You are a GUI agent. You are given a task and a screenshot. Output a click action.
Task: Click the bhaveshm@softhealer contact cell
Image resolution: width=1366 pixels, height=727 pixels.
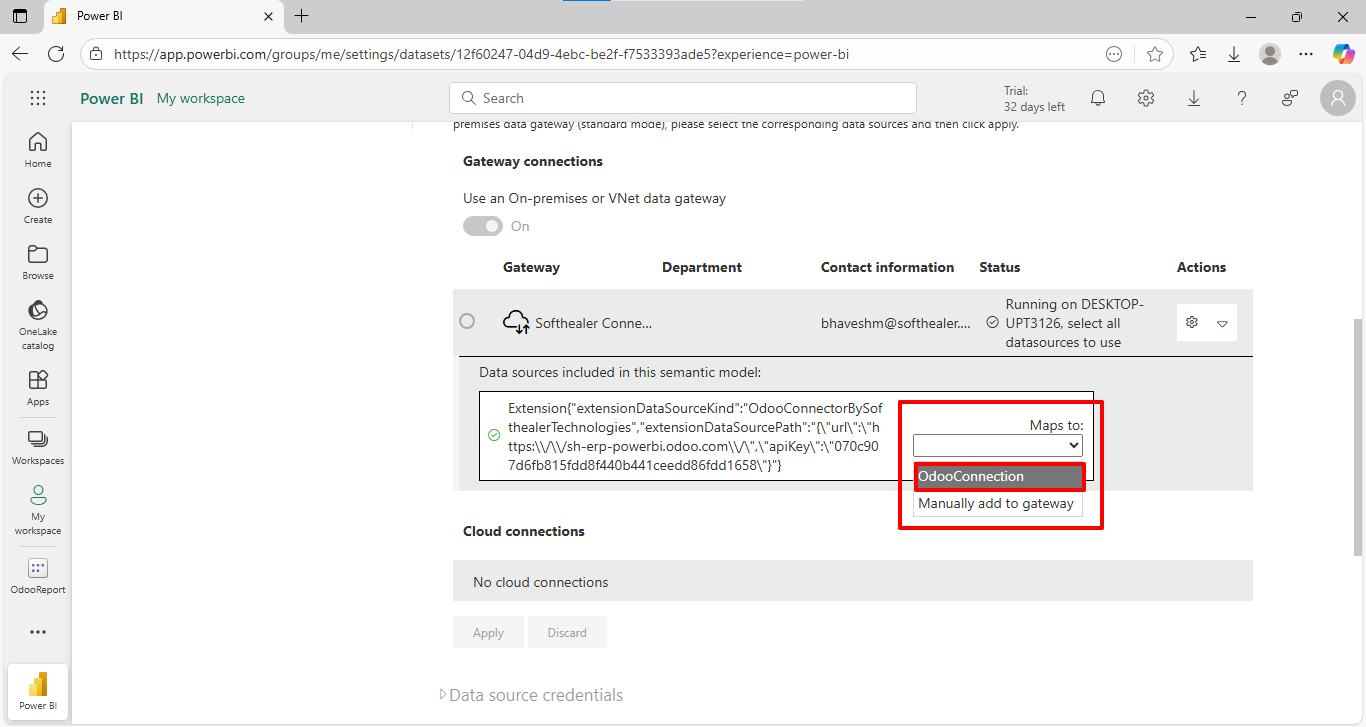pos(896,323)
